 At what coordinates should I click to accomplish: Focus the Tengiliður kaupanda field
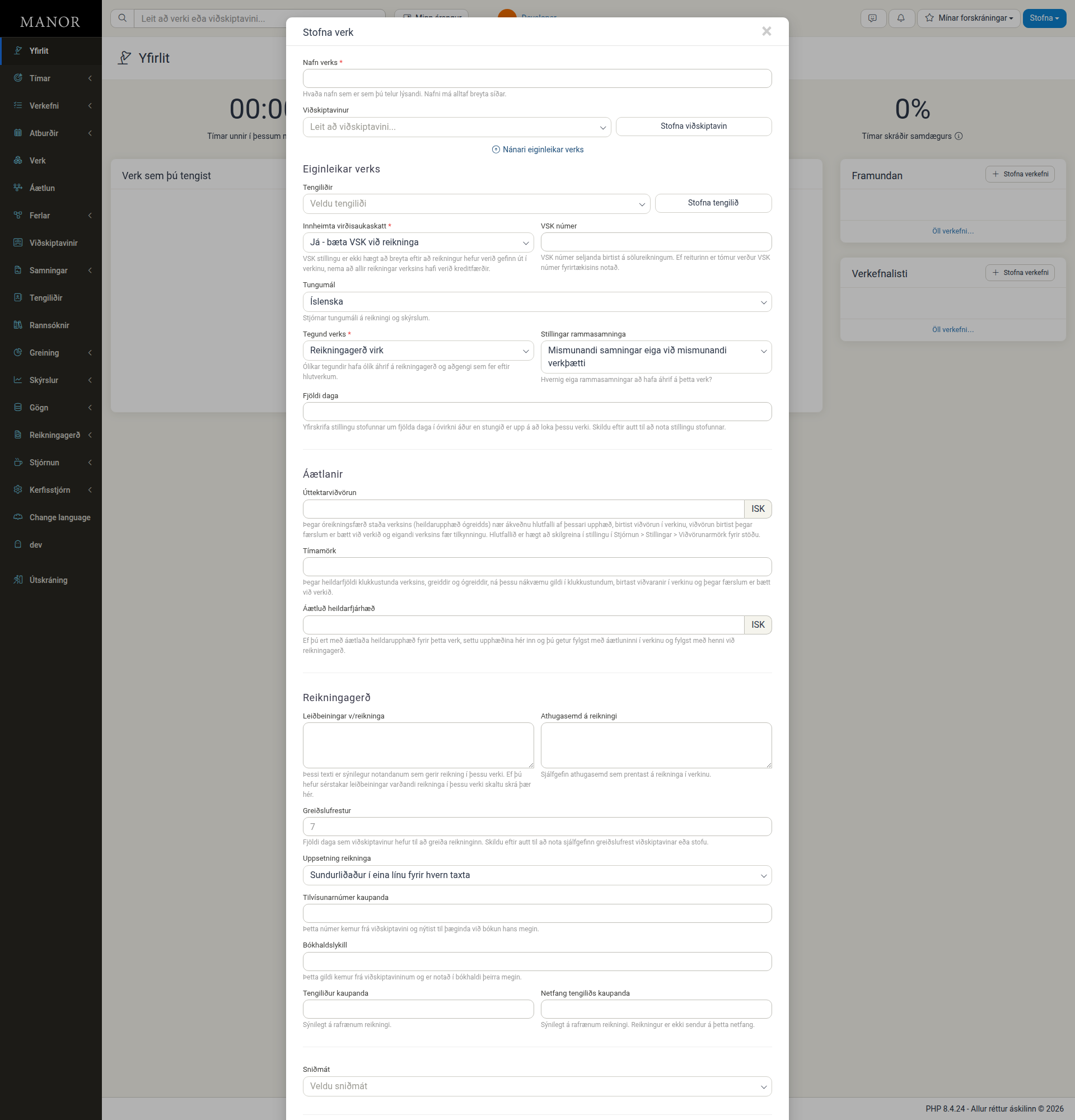pyautogui.click(x=418, y=1009)
